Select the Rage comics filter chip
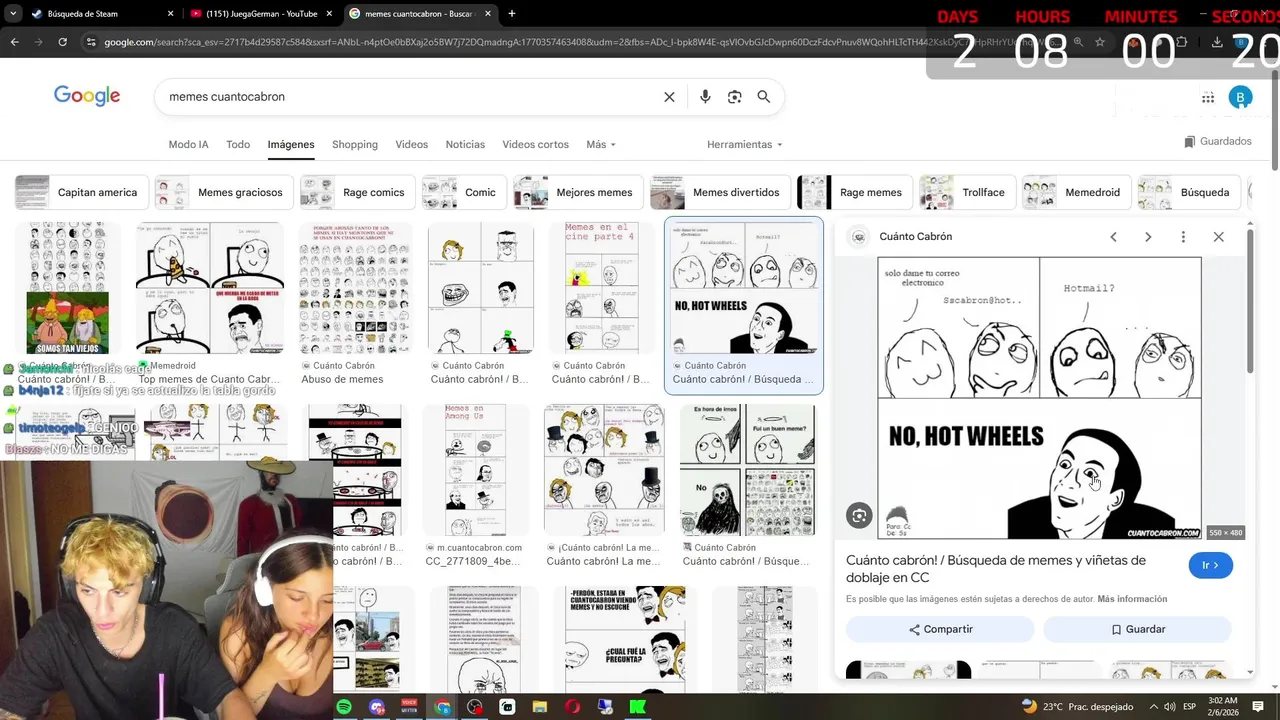Viewport: 1280px width, 720px height. (x=358, y=192)
